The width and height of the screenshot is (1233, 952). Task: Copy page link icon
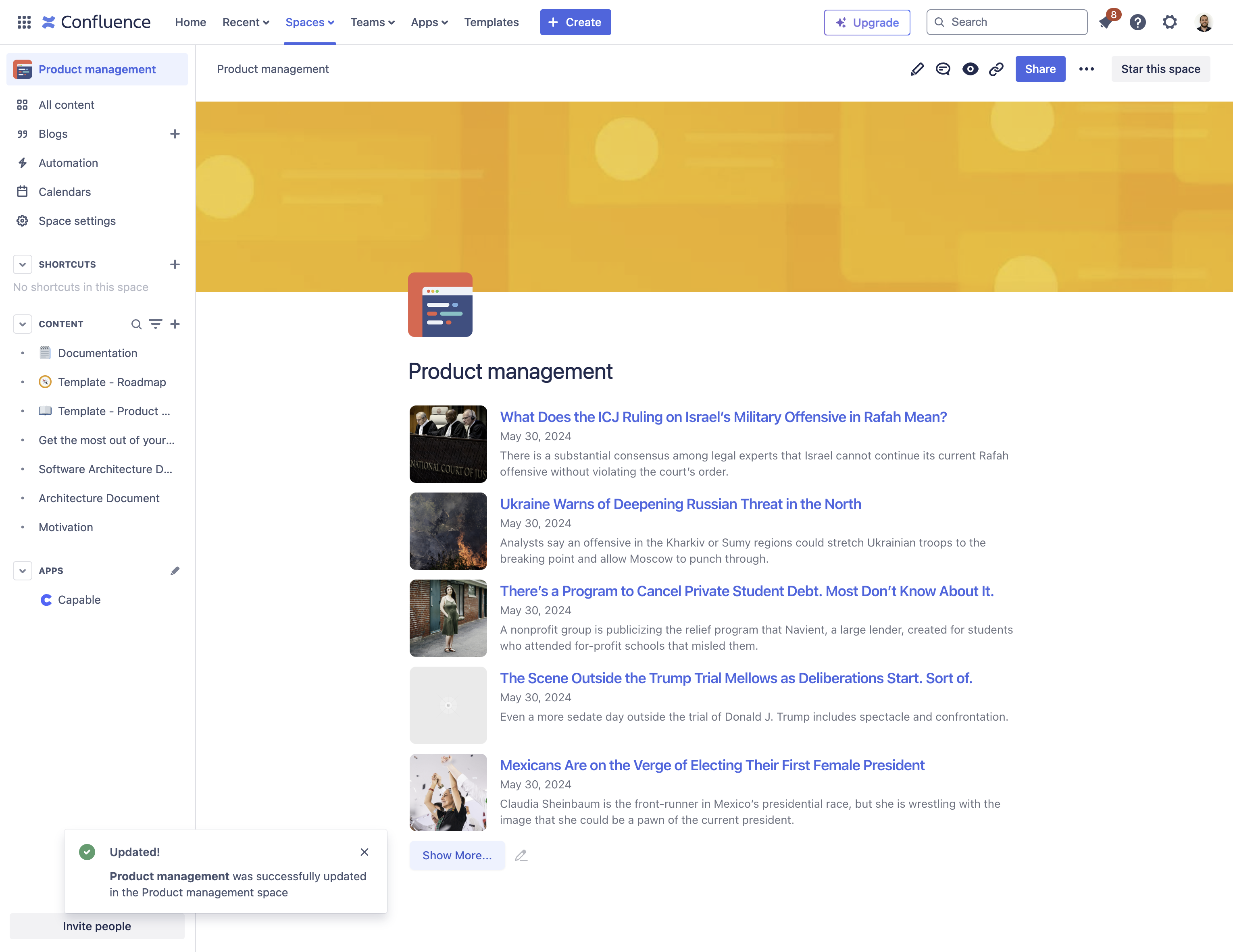click(x=996, y=69)
